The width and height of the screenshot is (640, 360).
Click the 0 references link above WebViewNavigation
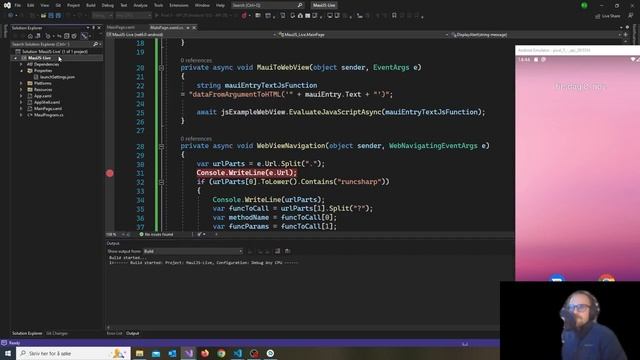pos(196,138)
